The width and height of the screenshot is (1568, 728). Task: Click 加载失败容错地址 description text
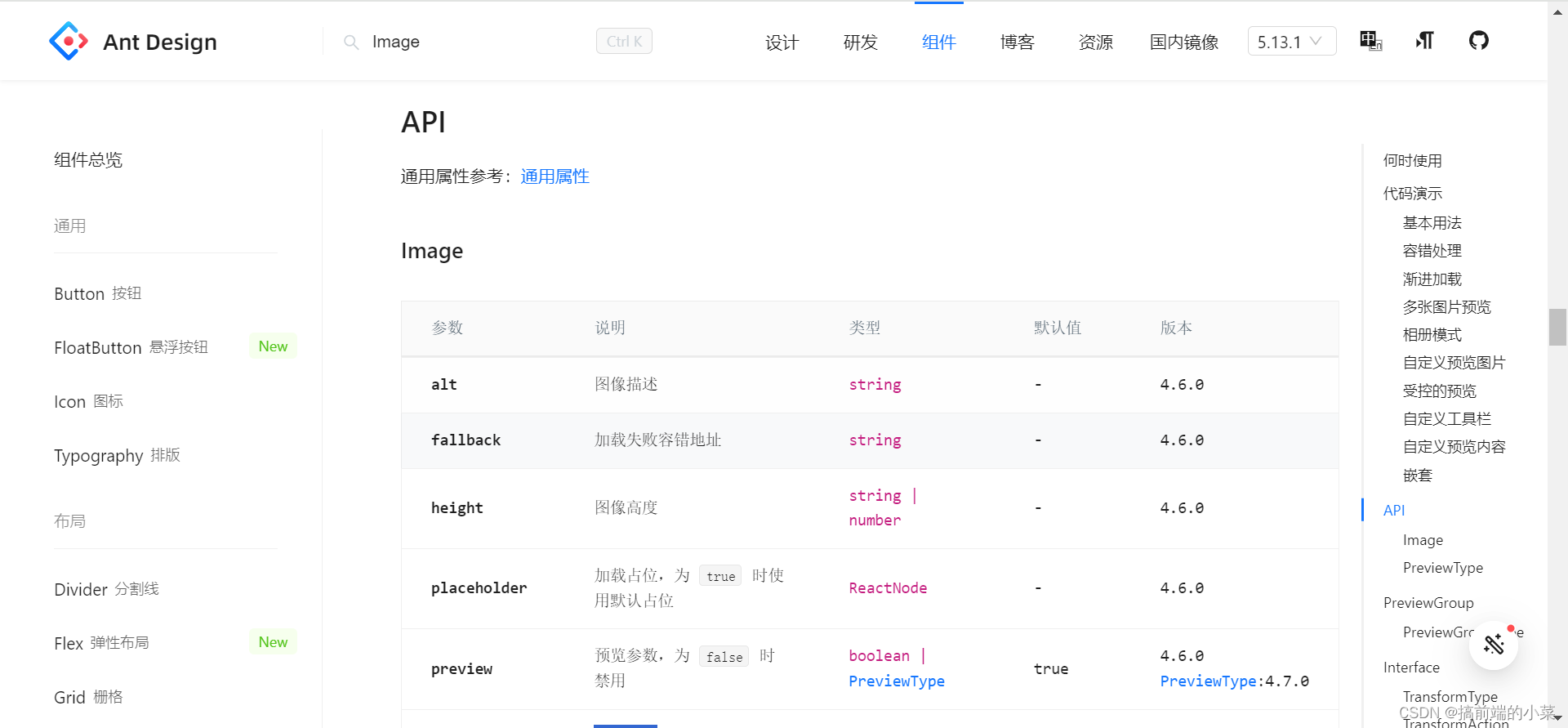657,440
